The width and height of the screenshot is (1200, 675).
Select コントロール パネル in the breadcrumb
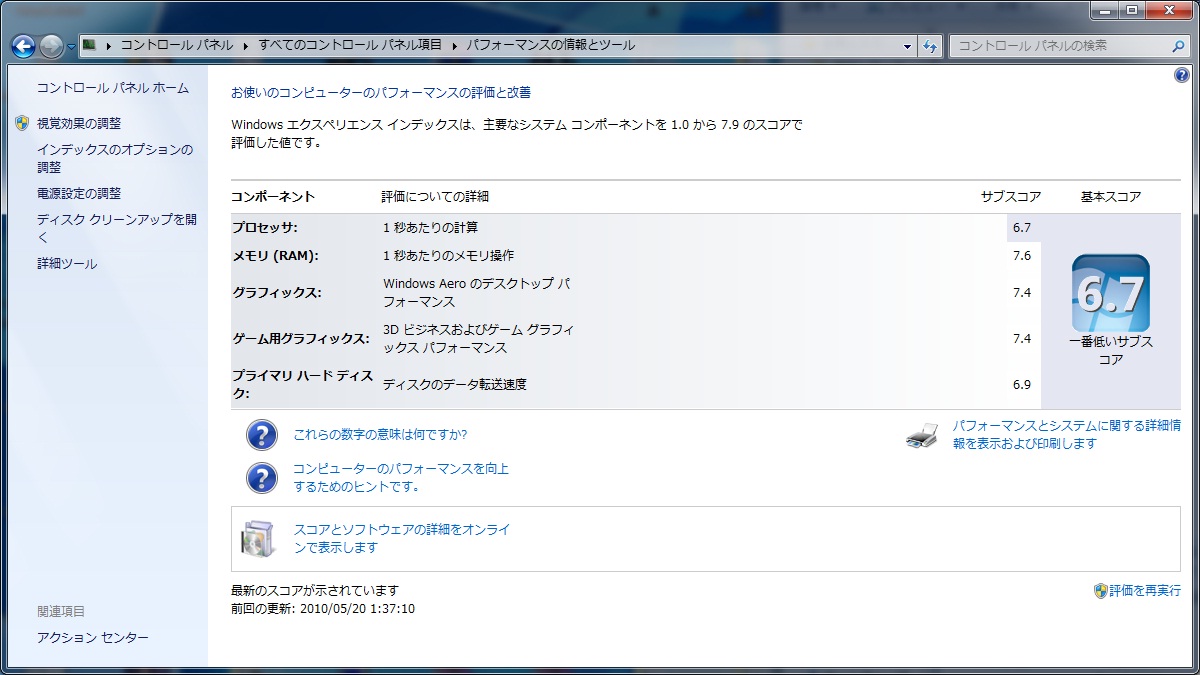(177, 45)
